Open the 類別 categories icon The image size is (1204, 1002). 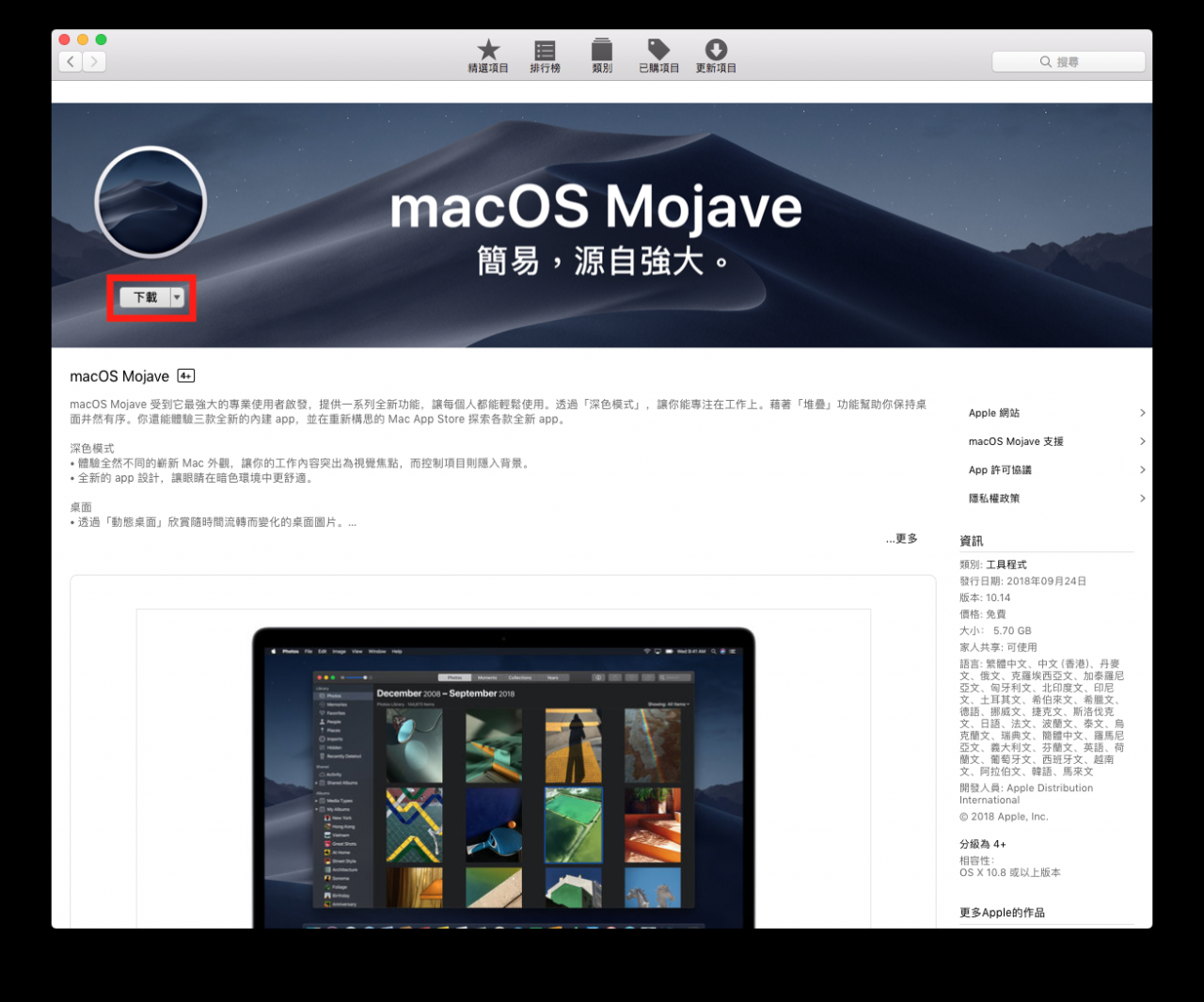tap(602, 56)
